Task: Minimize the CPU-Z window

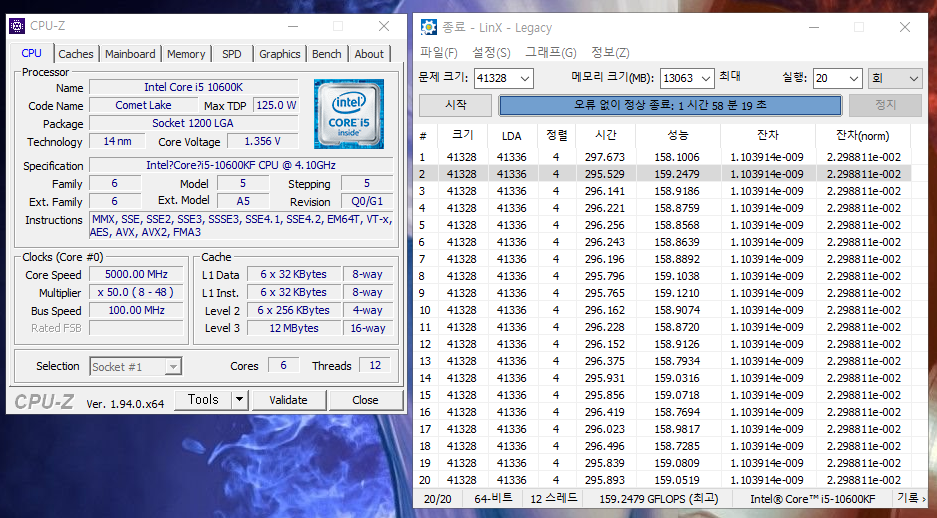Action: tap(293, 26)
